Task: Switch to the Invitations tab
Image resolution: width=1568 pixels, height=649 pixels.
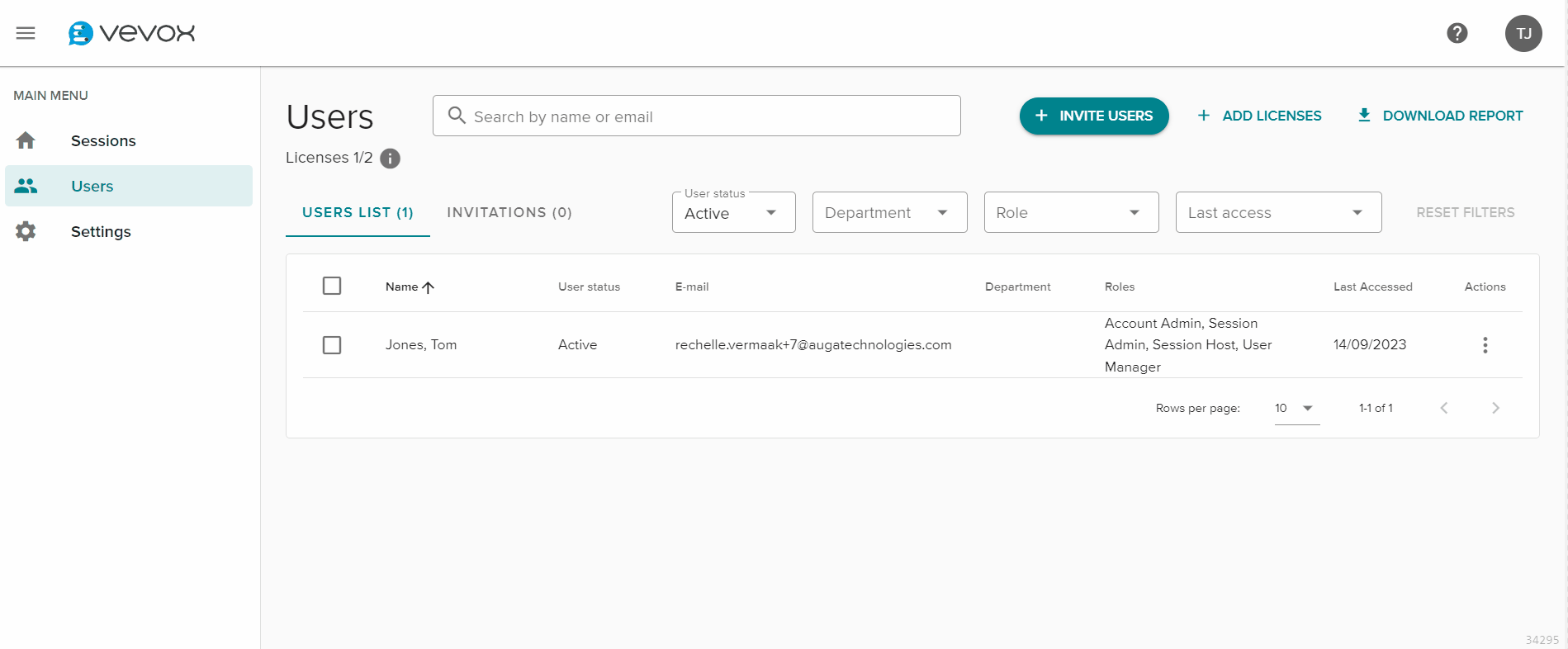Action: pyautogui.click(x=509, y=213)
